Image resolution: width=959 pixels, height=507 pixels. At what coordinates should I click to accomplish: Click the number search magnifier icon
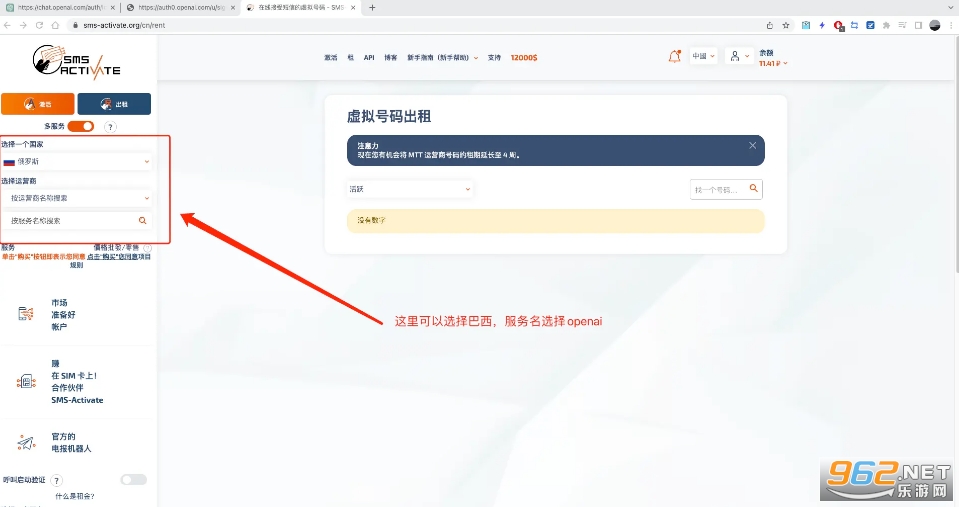click(x=754, y=188)
